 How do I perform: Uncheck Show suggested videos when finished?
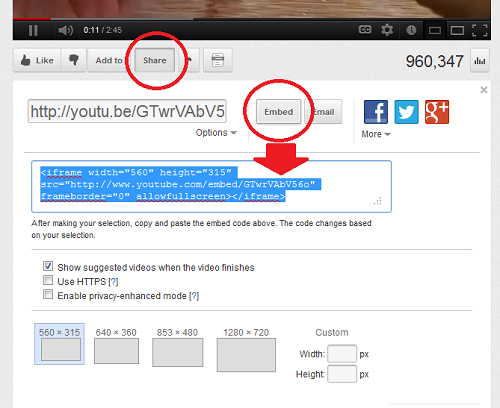point(48,266)
